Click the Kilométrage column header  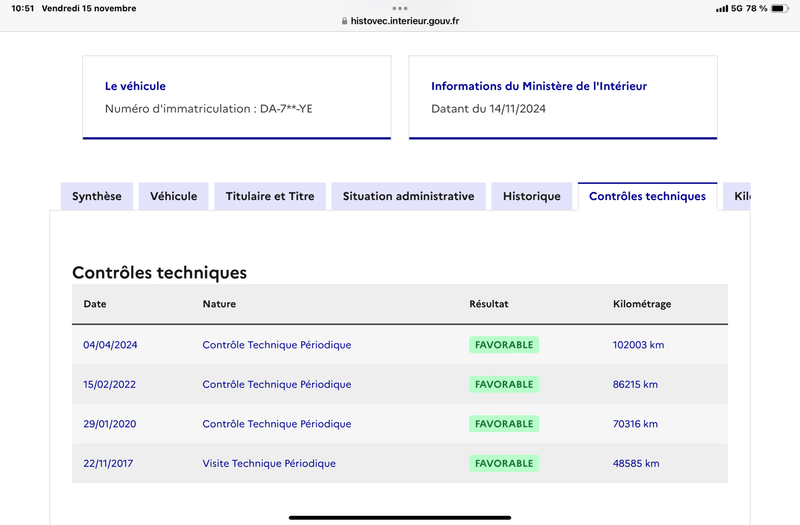(642, 304)
